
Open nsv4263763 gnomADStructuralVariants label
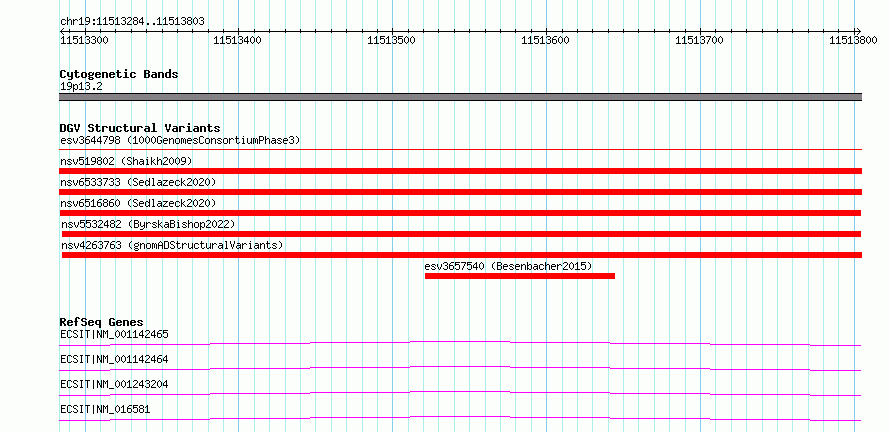[172, 245]
